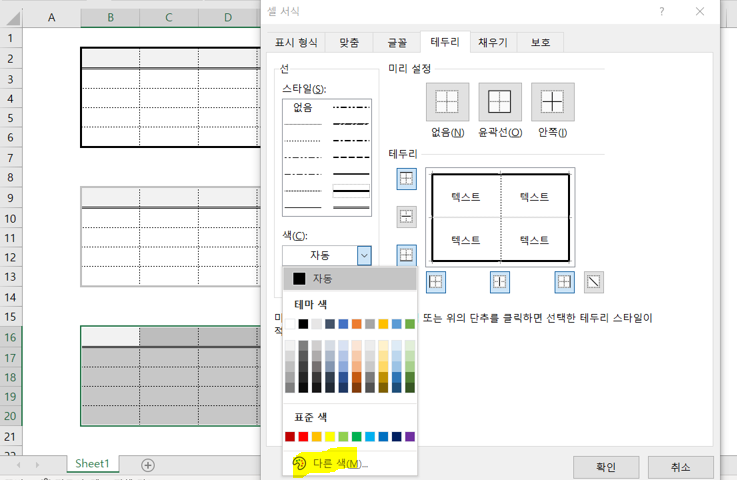Pick yellow swatch in 표준 색 row
The image size is (737, 480).
pos(330,437)
